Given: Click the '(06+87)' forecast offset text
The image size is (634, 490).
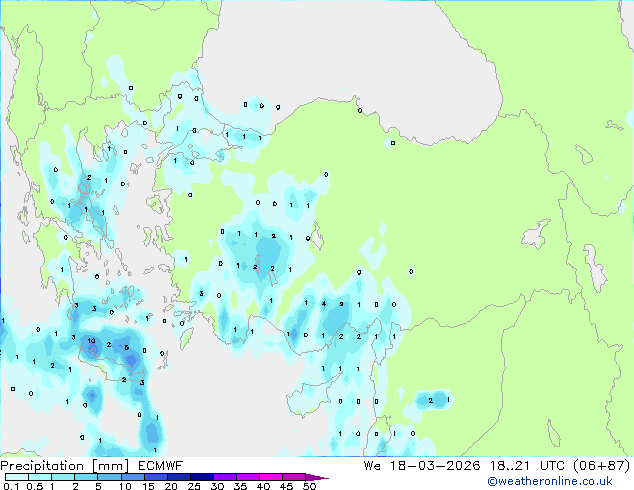Looking at the screenshot, I should 602,466.
